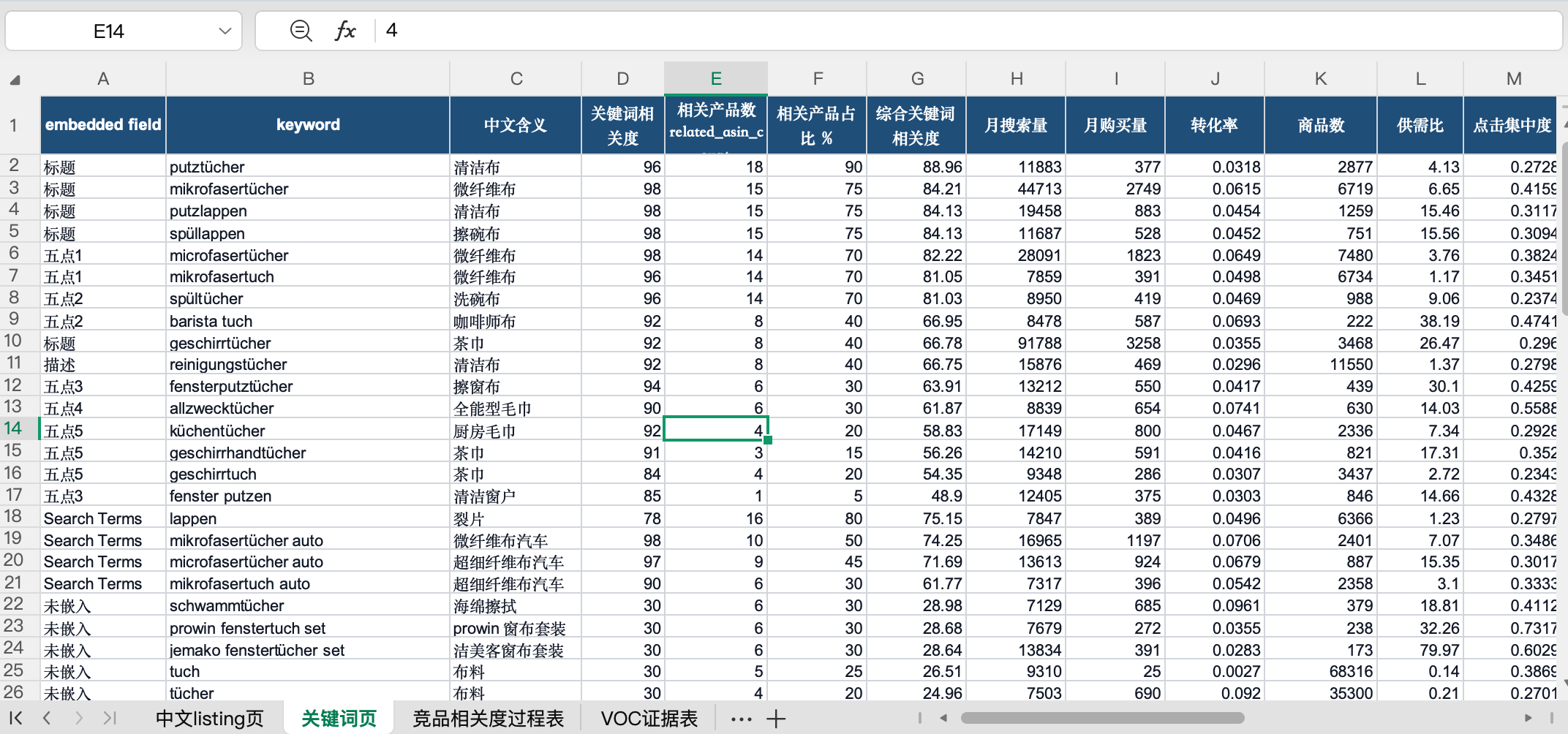Viewport: 1568px width, 734px height.
Task: Click the 'keyword' header cell
Action: (308, 125)
